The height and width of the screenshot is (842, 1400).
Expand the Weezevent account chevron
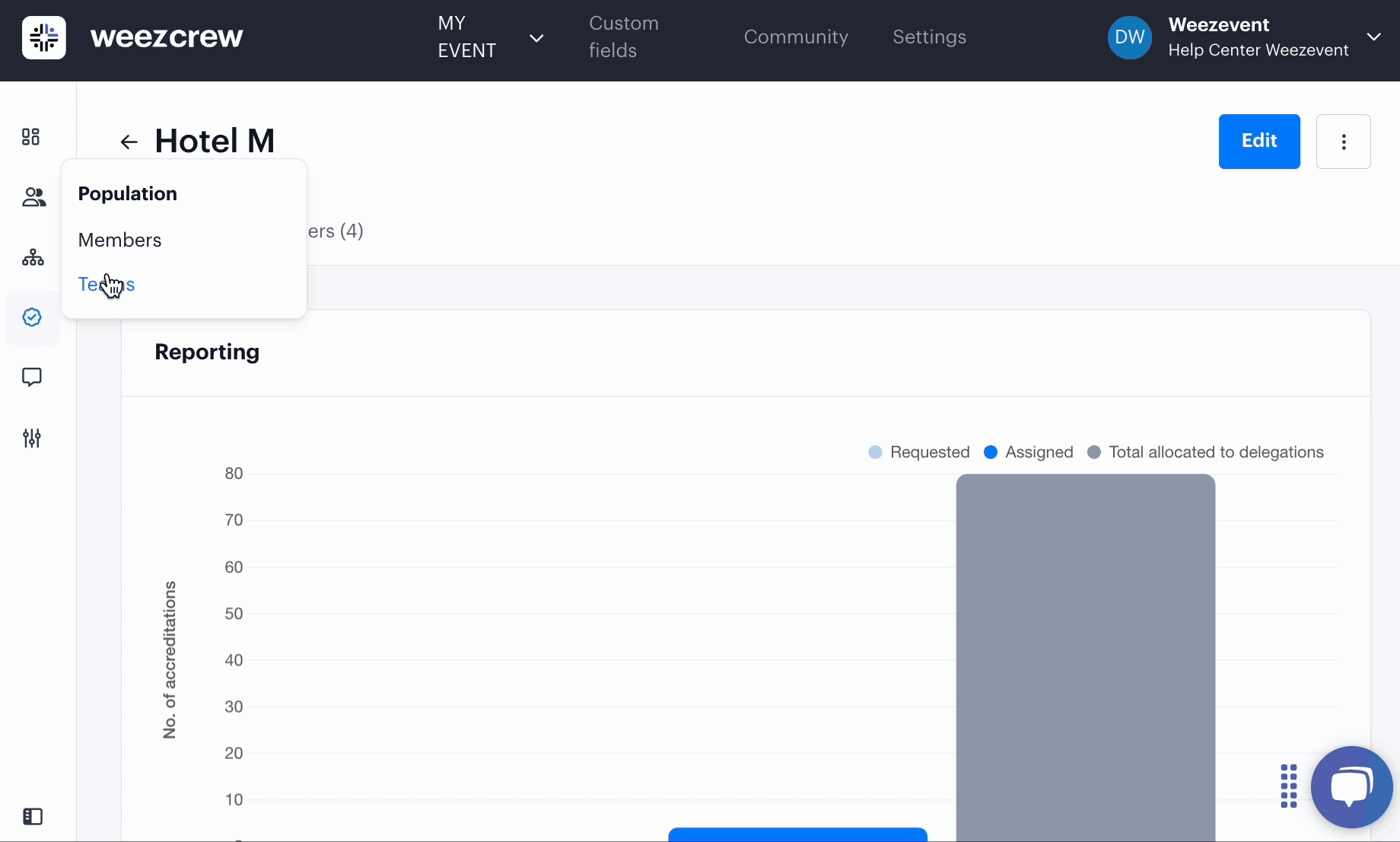pyautogui.click(x=1374, y=37)
